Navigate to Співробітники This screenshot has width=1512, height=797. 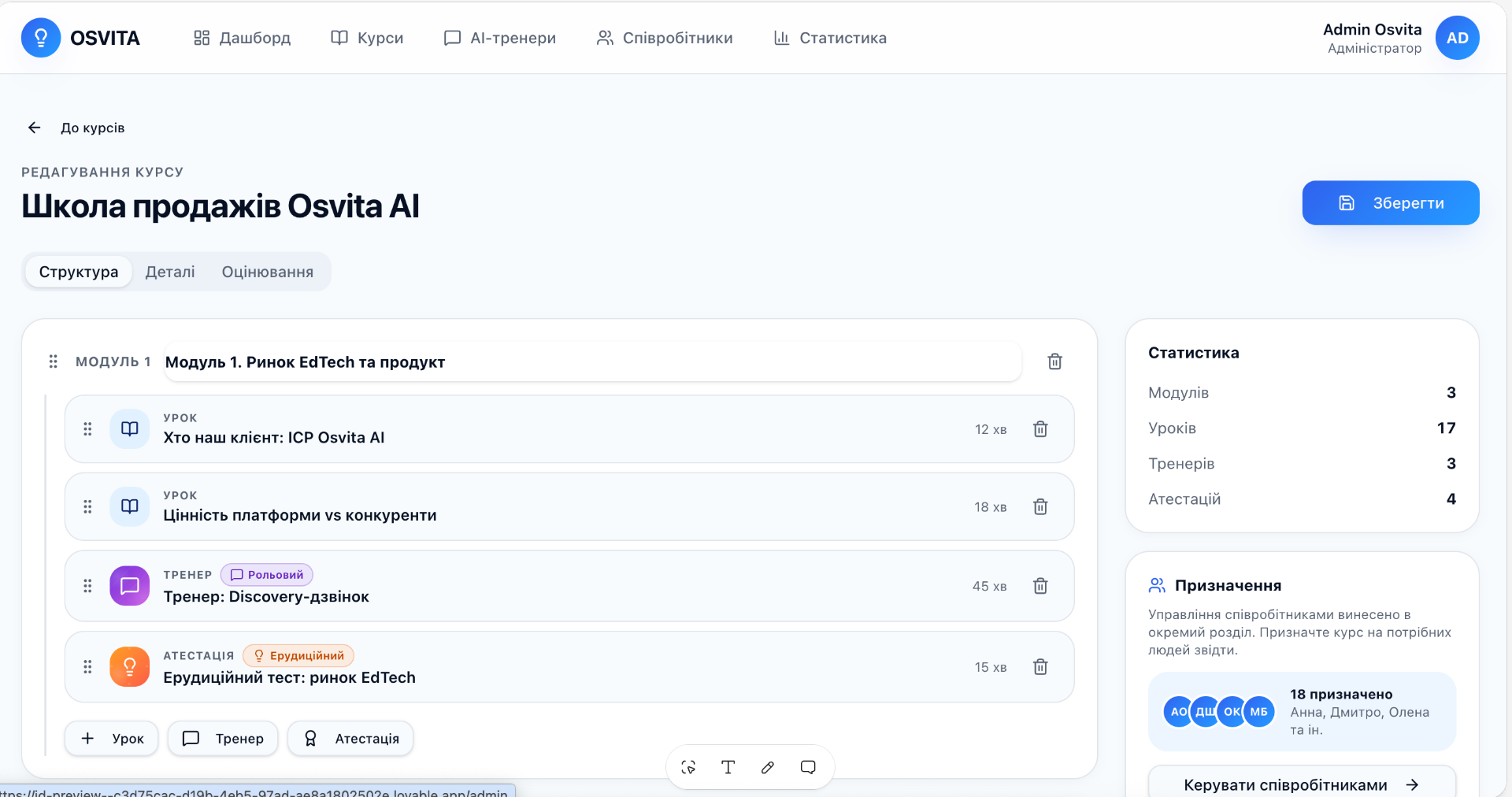click(665, 38)
